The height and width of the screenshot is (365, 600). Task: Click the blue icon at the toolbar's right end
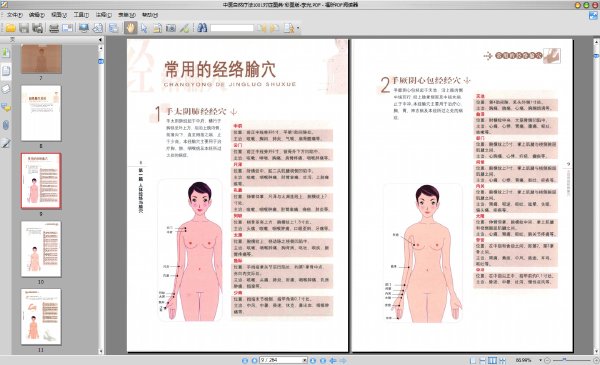click(593, 16)
